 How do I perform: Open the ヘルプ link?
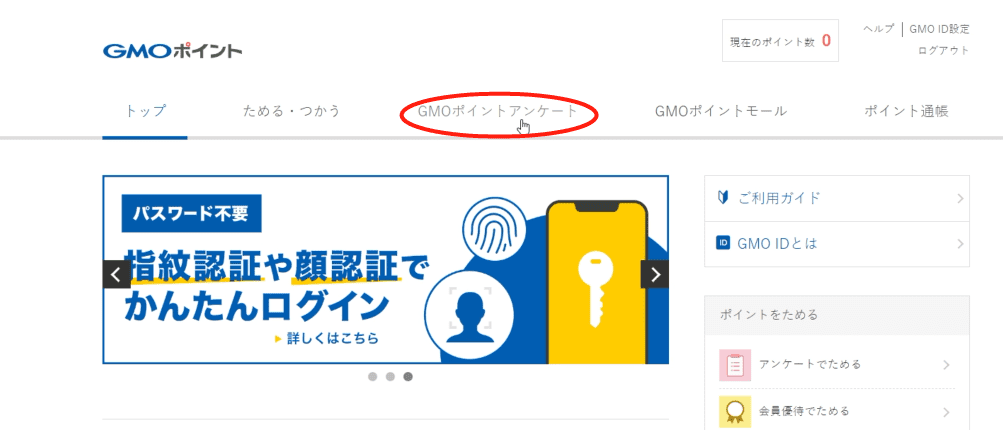pos(878,29)
